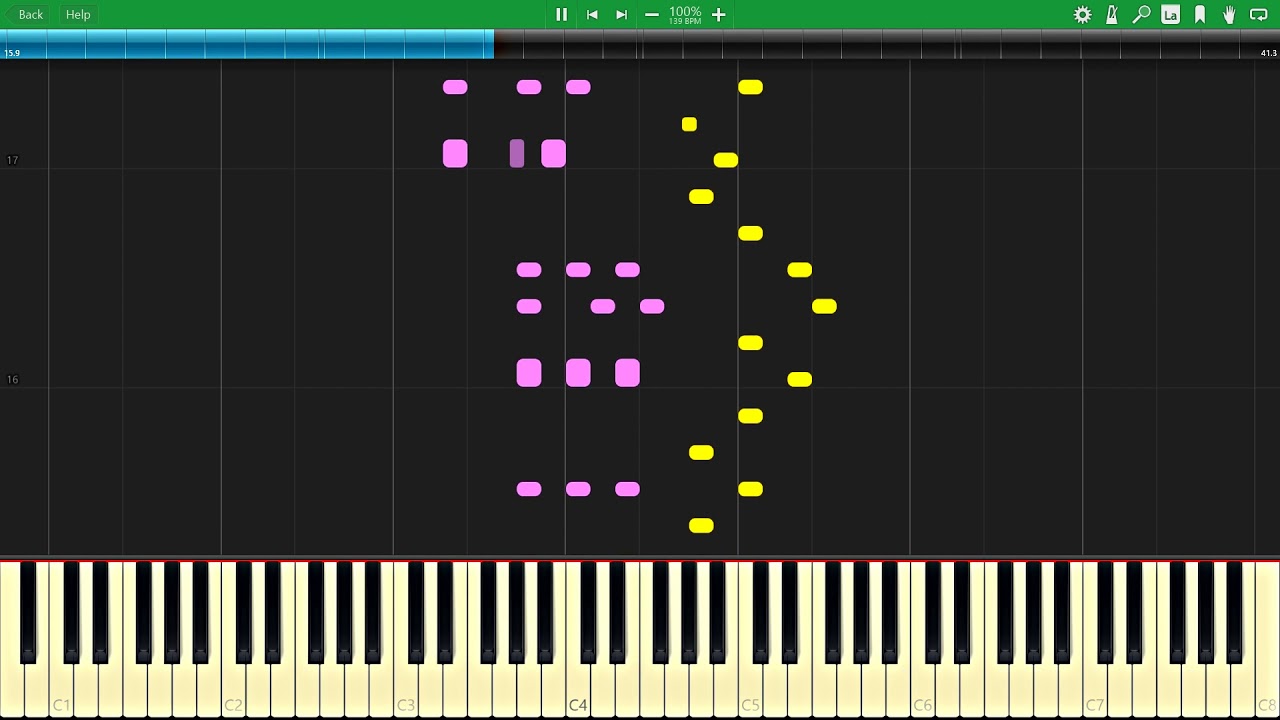
Task: Play the C4 piano key
Action: [577, 690]
